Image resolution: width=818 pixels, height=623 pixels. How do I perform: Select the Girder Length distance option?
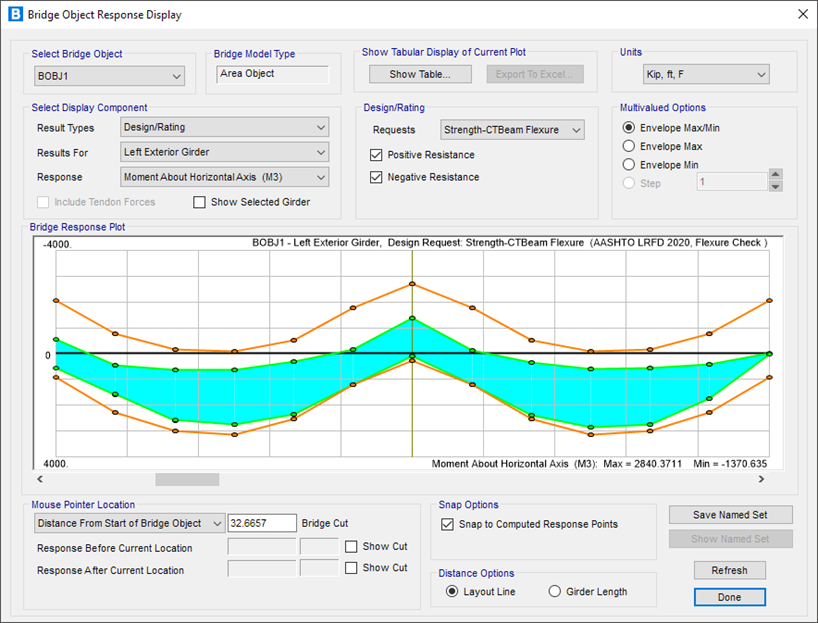(x=556, y=592)
